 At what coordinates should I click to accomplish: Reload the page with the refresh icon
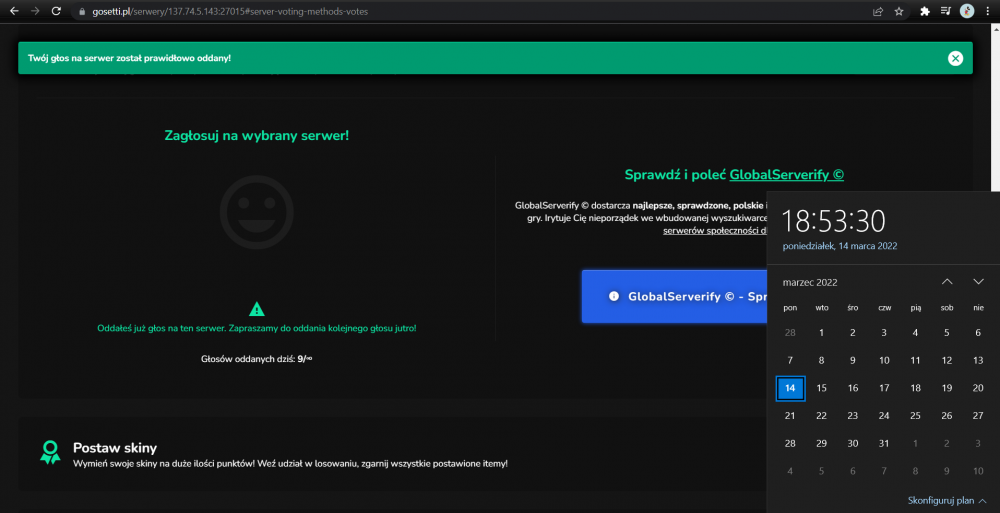click(56, 11)
